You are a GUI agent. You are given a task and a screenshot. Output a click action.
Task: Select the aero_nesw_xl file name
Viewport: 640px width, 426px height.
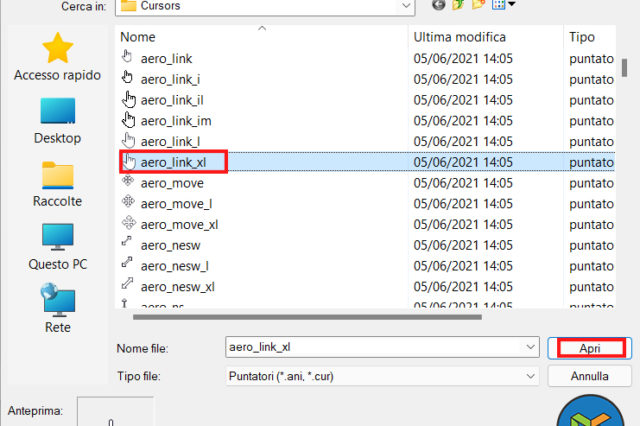pos(178,287)
